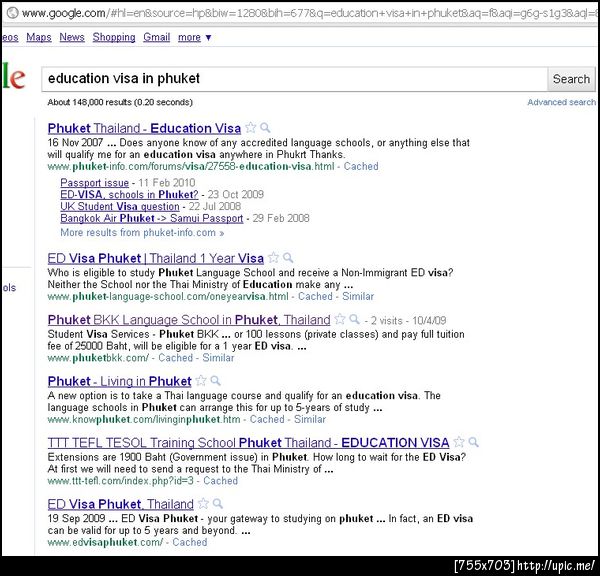Preview magnifier for ED Visa Phuket 1 Year Visa
Image resolution: width=600 pixels, height=576 pixels.
coord(288,258)
